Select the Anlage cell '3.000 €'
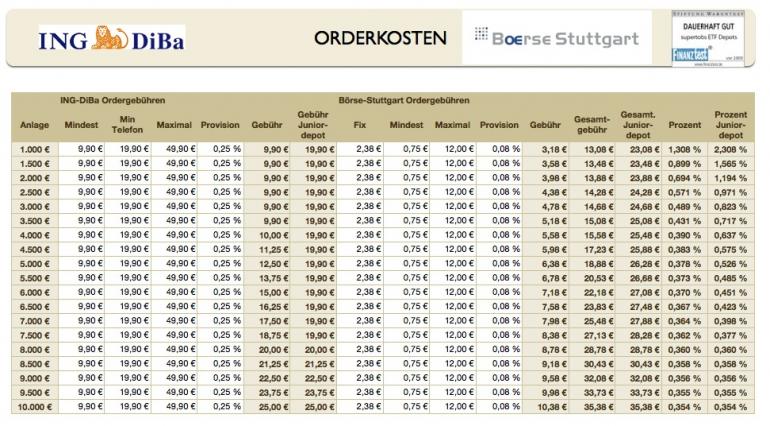Screen dimensions: 770x426 tap(34, 206)
